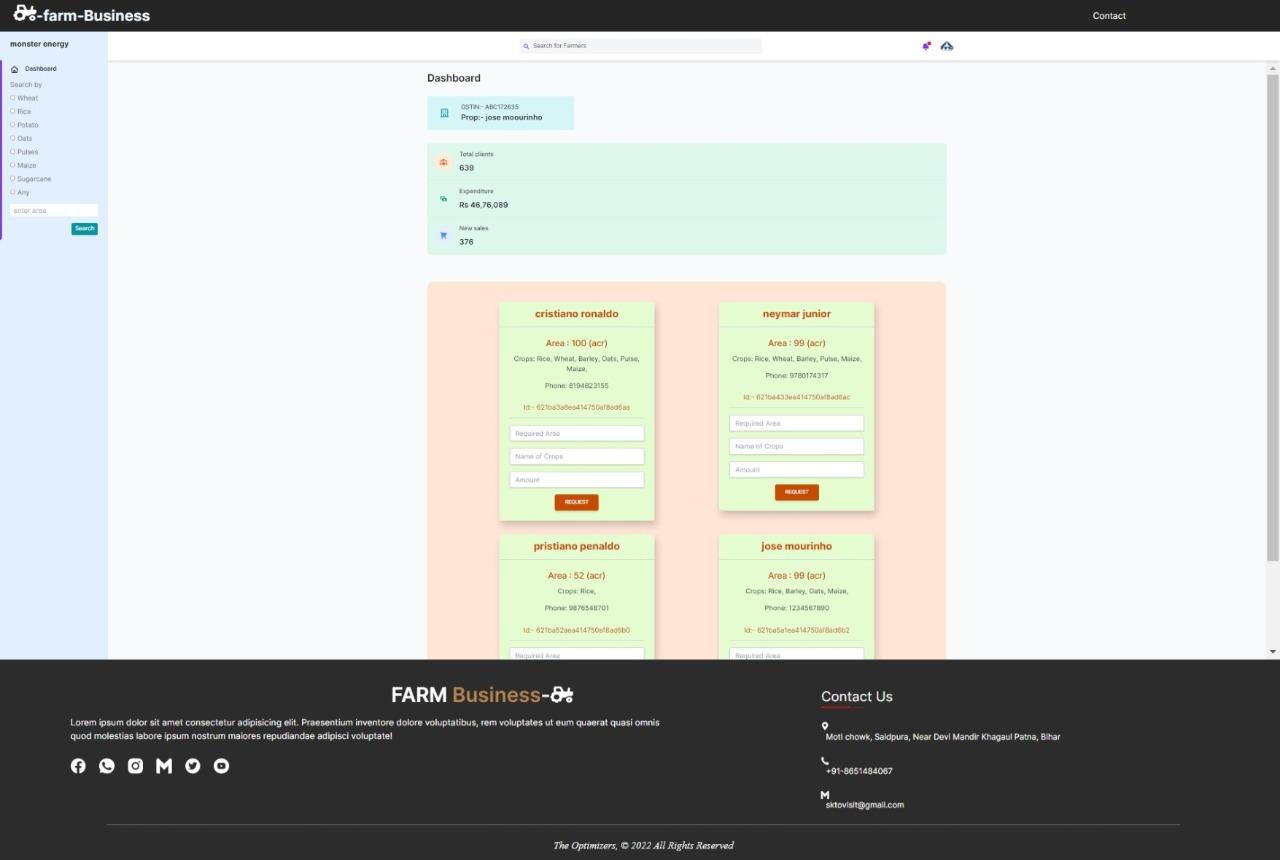The height and width of the screenshot is (860, 1280).
Task: Select the Sugarcane radio button
Action: (12, 178)
